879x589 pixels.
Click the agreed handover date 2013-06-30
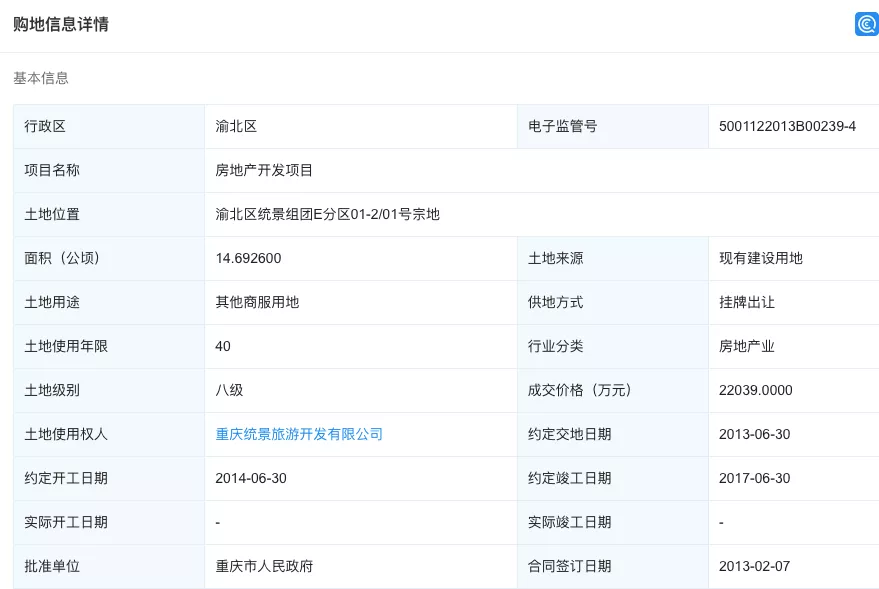754,434
